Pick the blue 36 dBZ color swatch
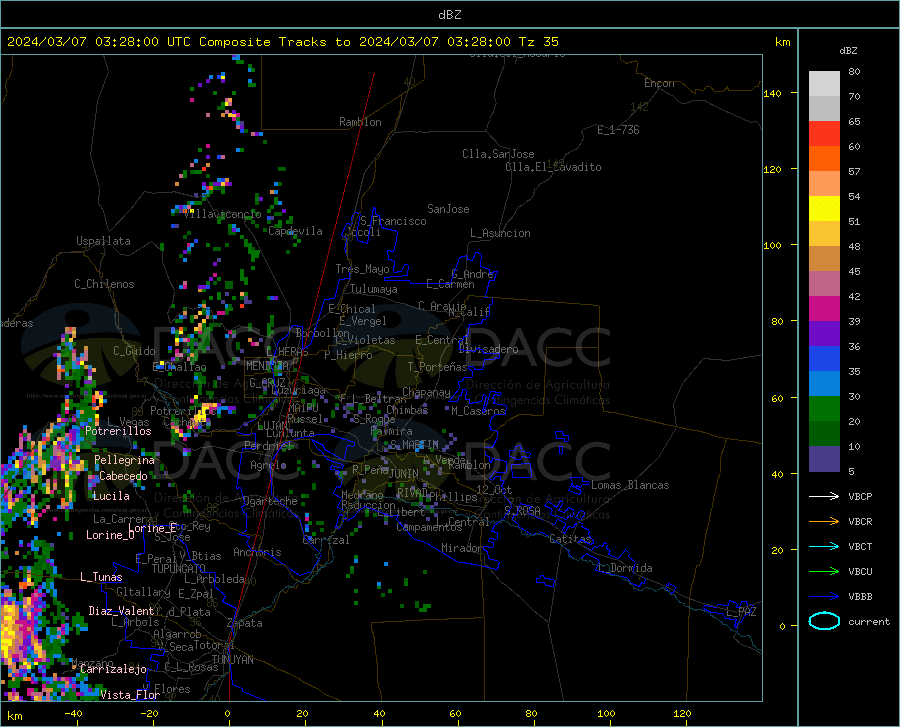Screen dimensions: 900x727 824,359
